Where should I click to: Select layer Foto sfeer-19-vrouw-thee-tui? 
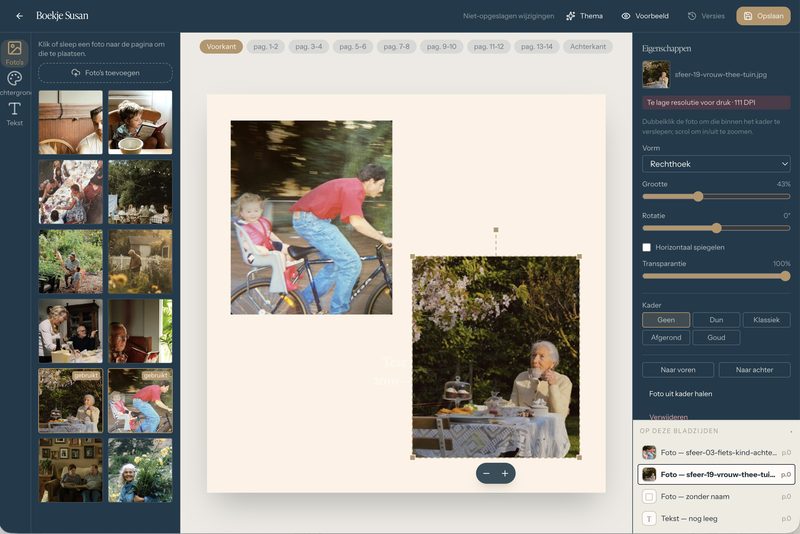point(716,474)
